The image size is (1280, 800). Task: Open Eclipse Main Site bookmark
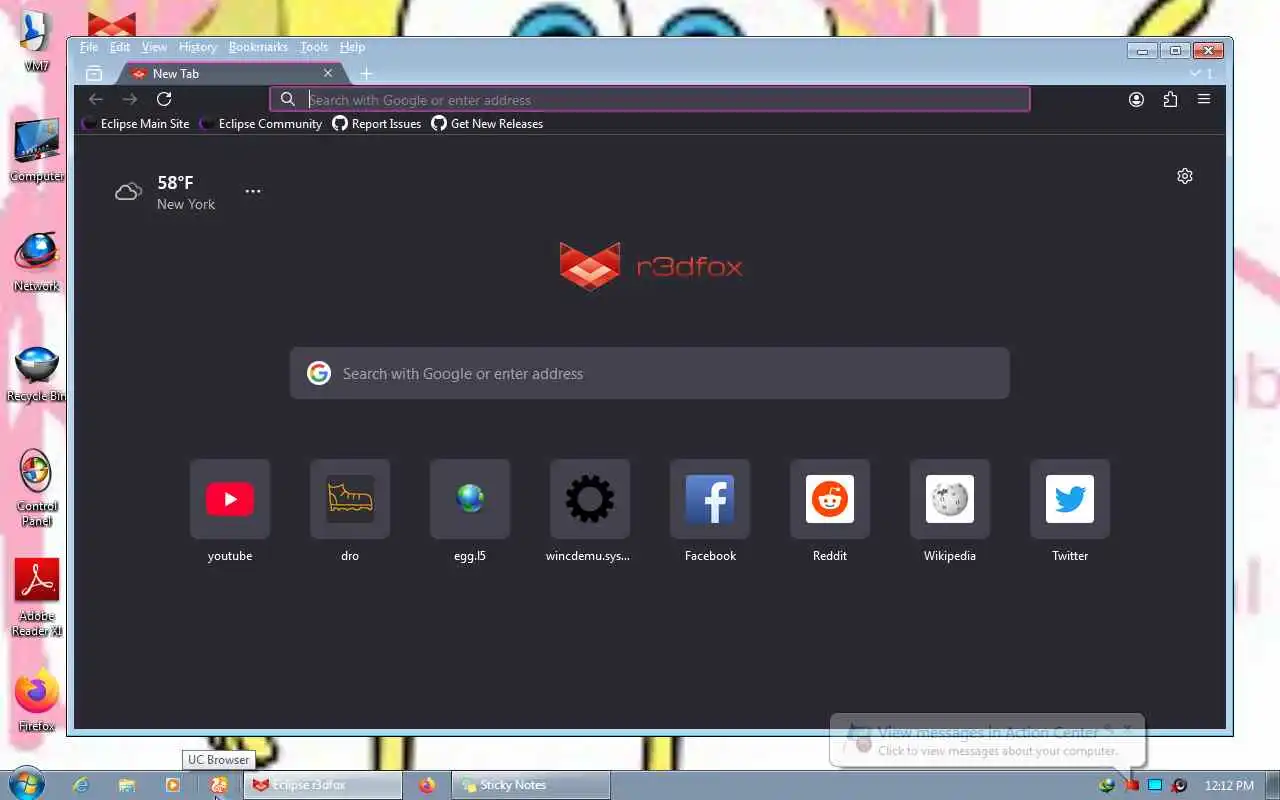tap(136, 124)
